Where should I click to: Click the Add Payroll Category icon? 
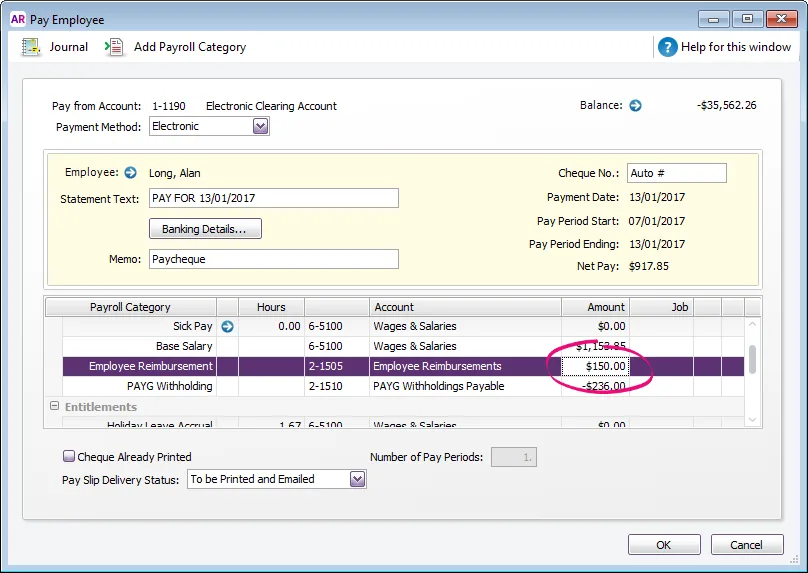[114, 47]
